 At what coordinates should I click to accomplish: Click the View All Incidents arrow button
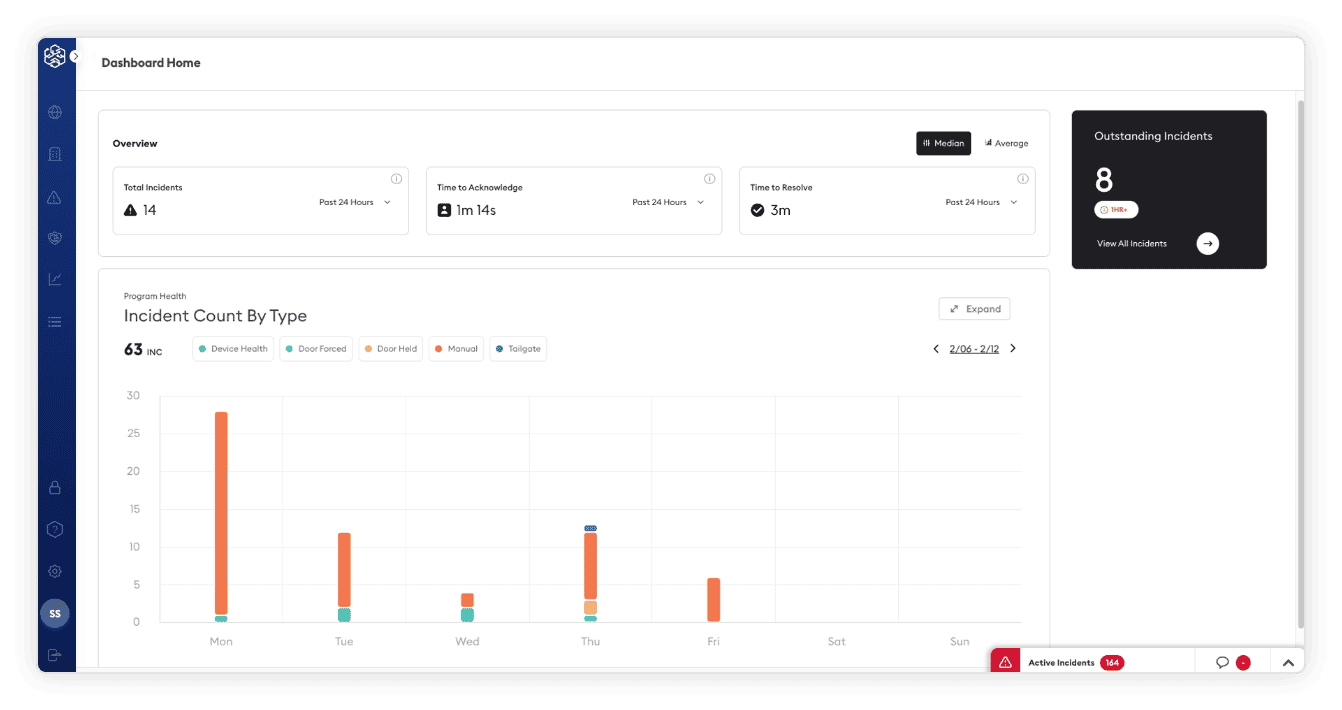coord(1208,243)
